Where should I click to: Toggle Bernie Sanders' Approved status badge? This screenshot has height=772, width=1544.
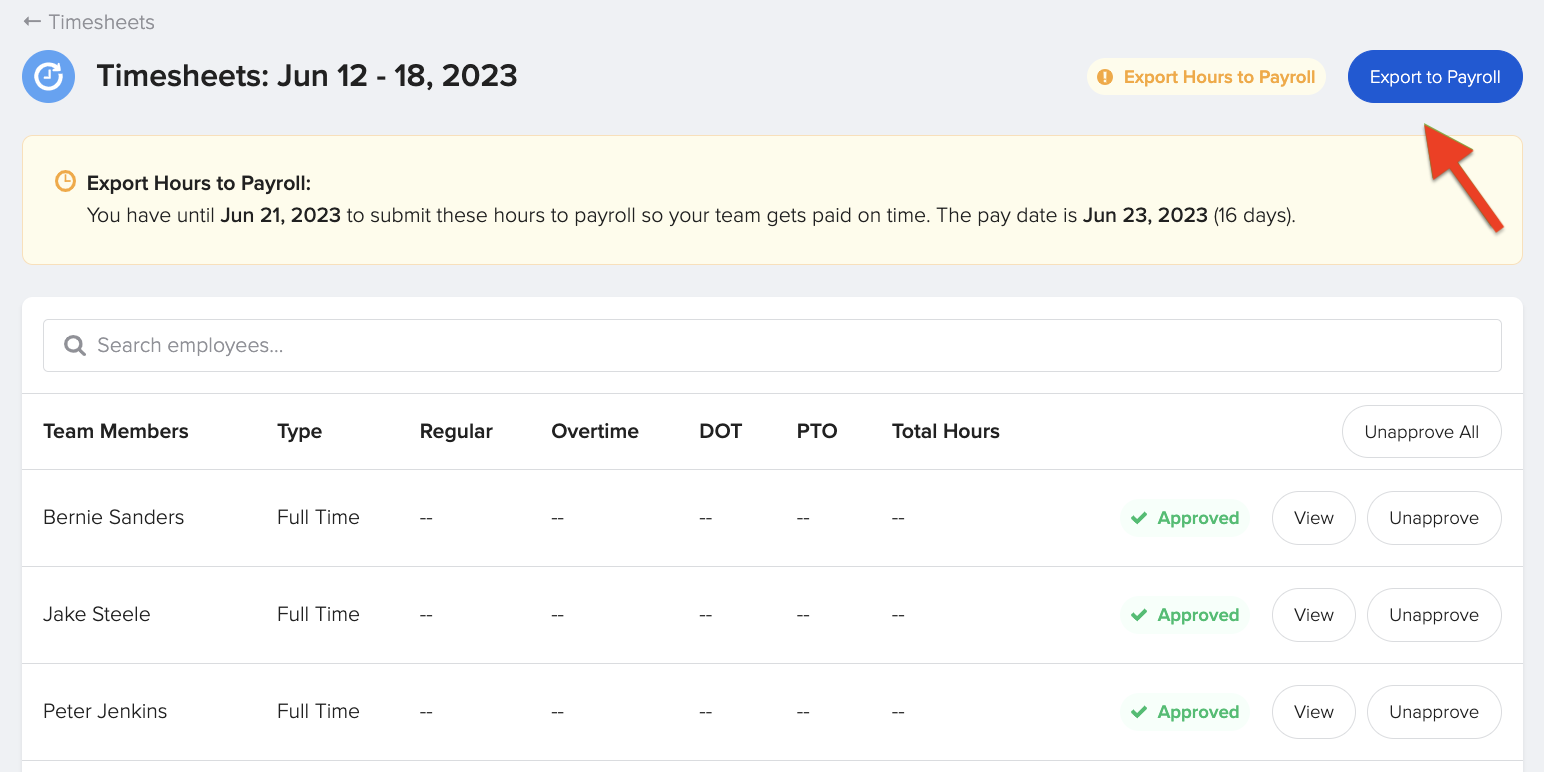click(1185, 518)
